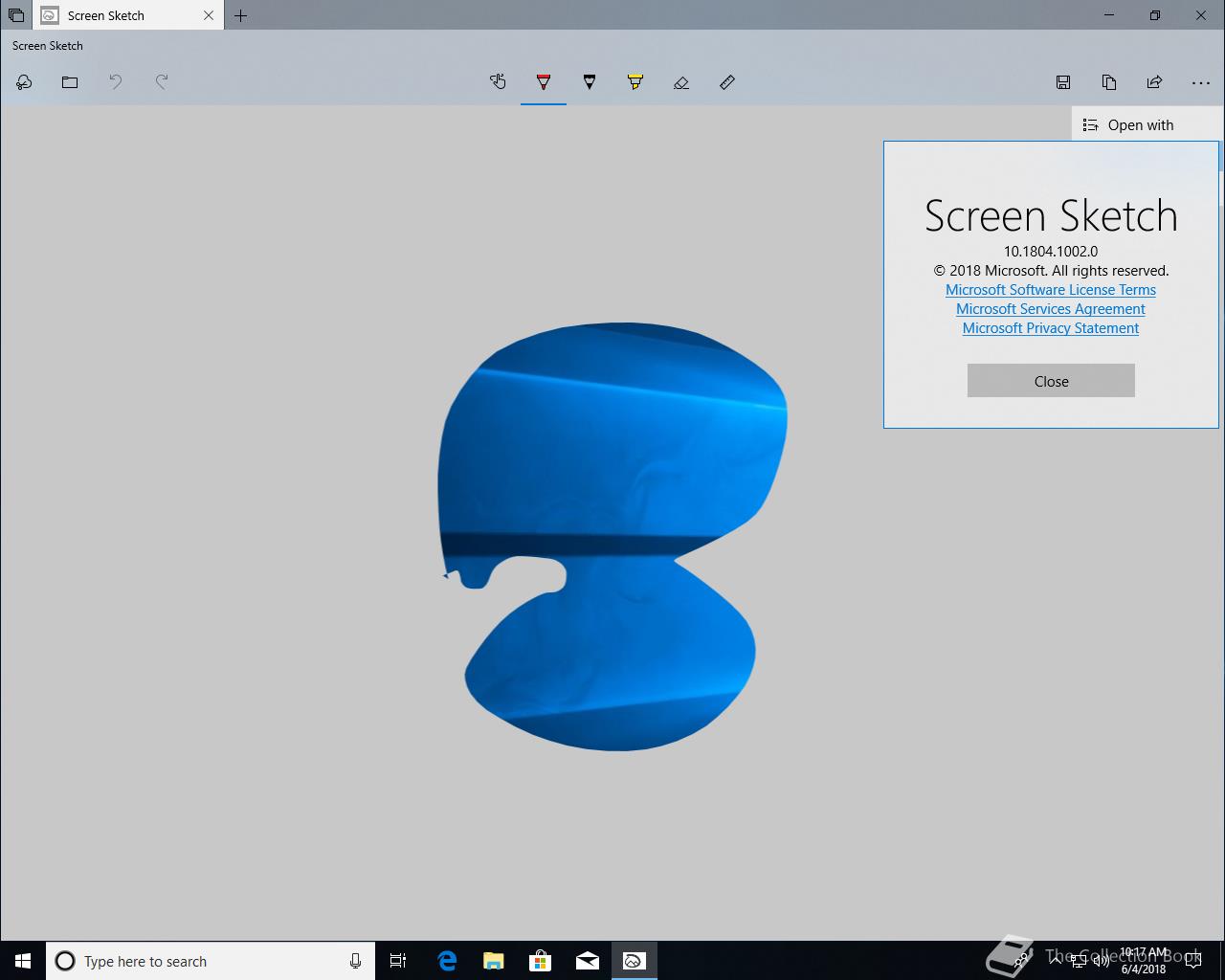
Task: Open the three-dot more menu
Action: 1201,82
